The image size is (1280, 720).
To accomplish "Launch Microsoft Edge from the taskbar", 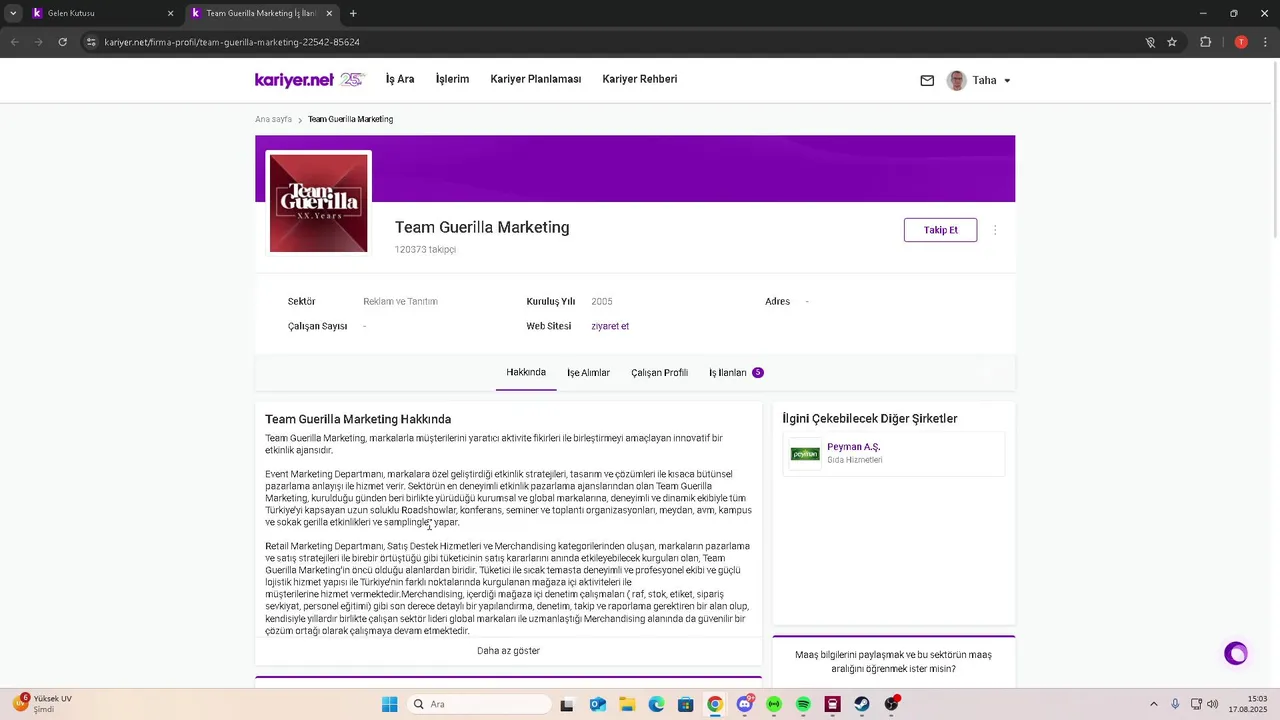I will pos(656,704).
